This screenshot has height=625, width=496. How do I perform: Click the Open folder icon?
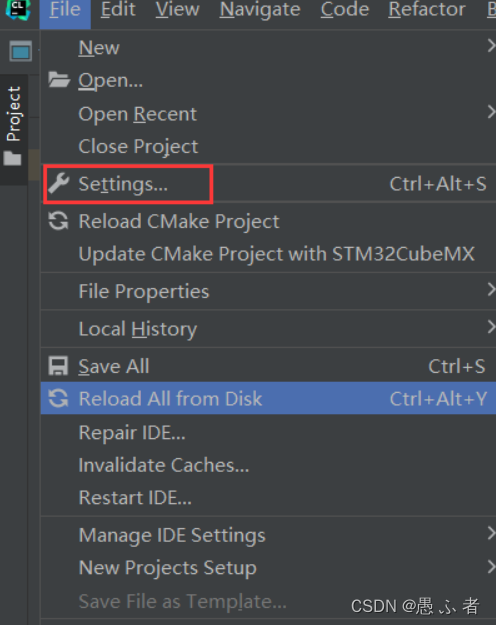(x=59, y=80)
